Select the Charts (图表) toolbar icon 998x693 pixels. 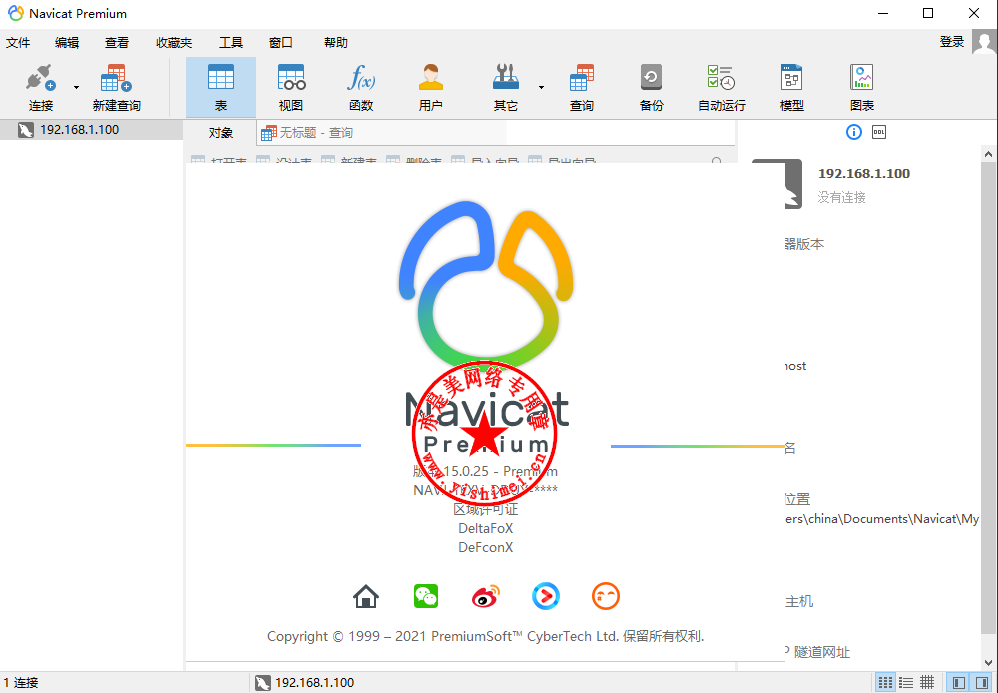tap(861, 78)
